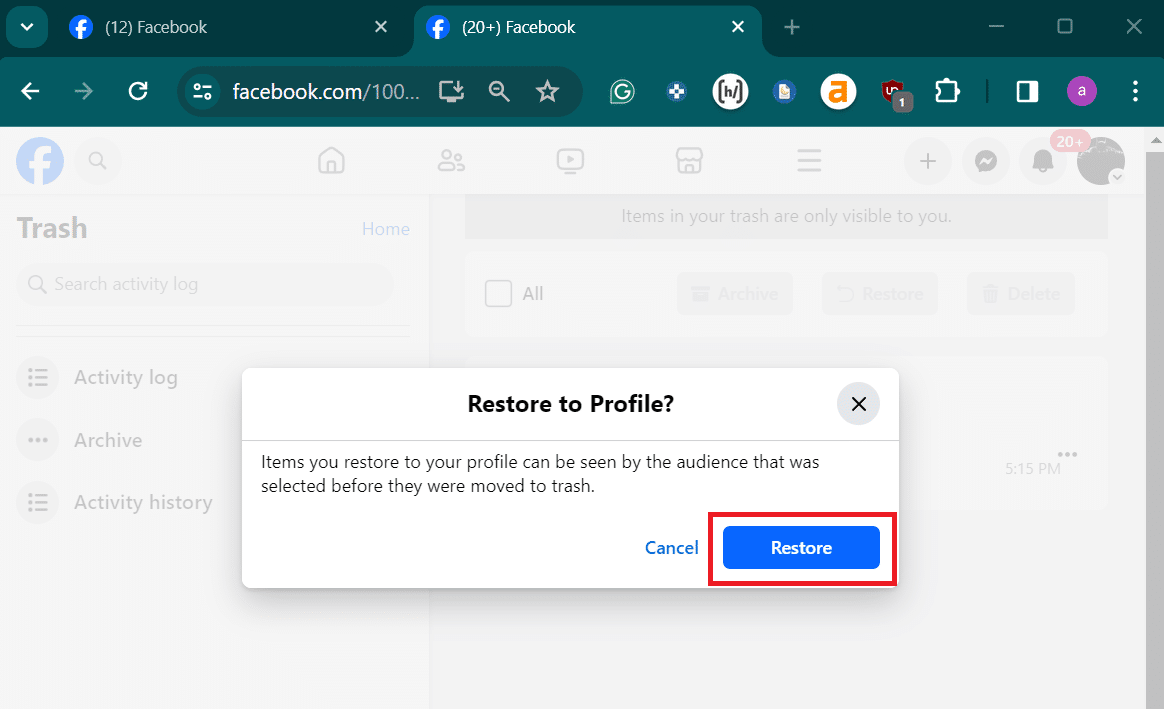Reload the Facebook page
This screenshot has height=709, width=1164.
tap(138, 91)
